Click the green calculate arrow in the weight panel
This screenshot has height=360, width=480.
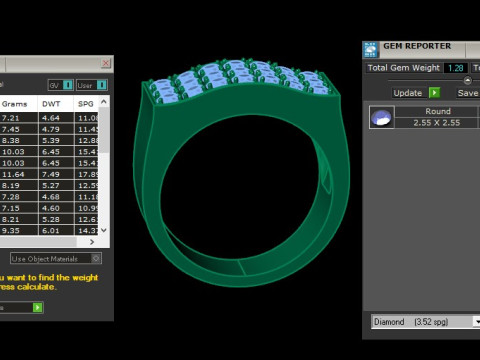click(x=38, y=307)
